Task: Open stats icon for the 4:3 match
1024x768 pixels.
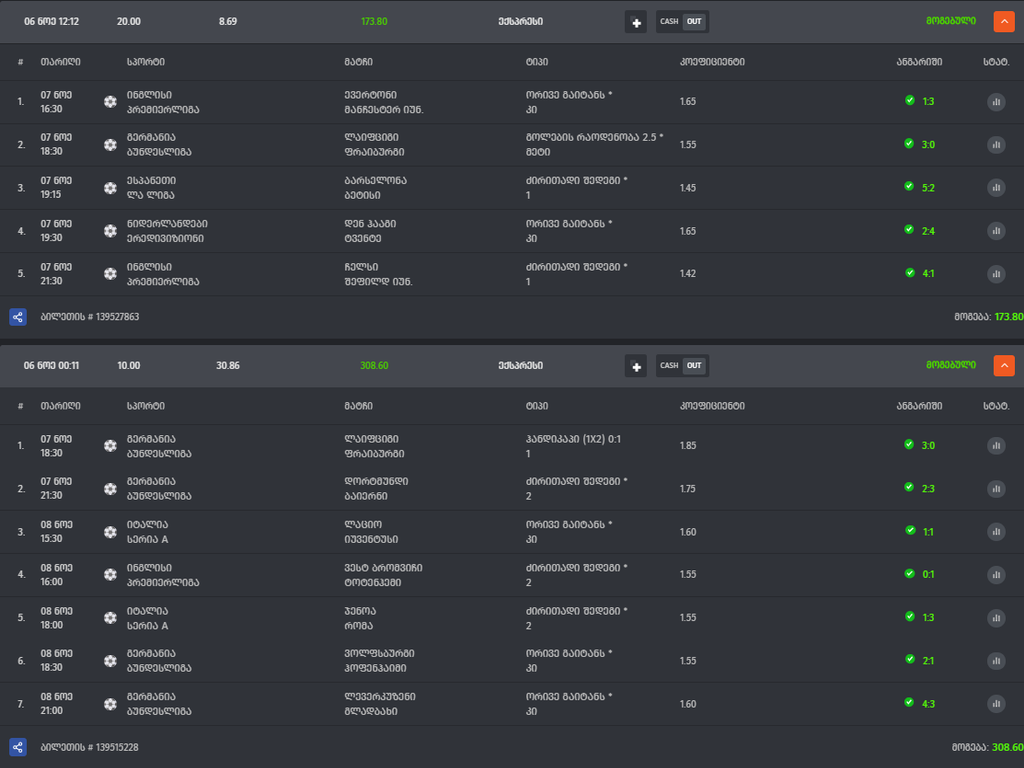Action: (x=996, y=704)
